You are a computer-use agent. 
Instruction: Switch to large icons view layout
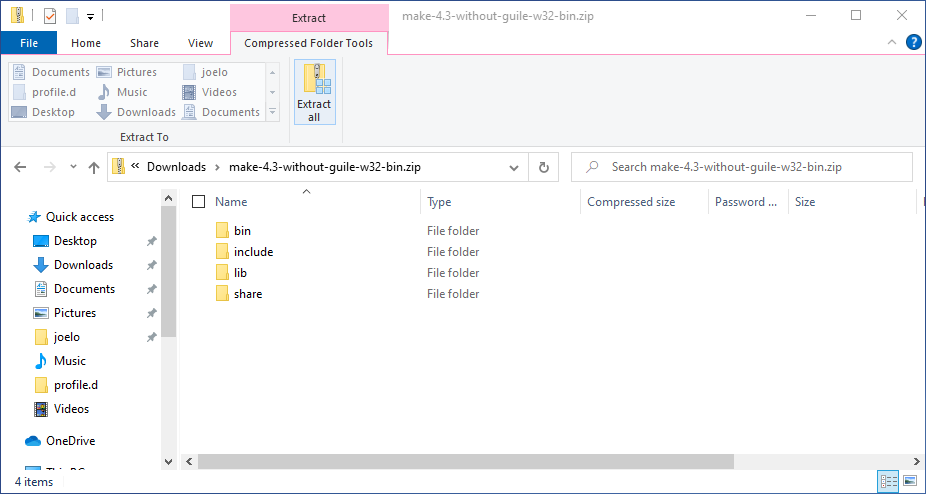(x=909, y=481)
